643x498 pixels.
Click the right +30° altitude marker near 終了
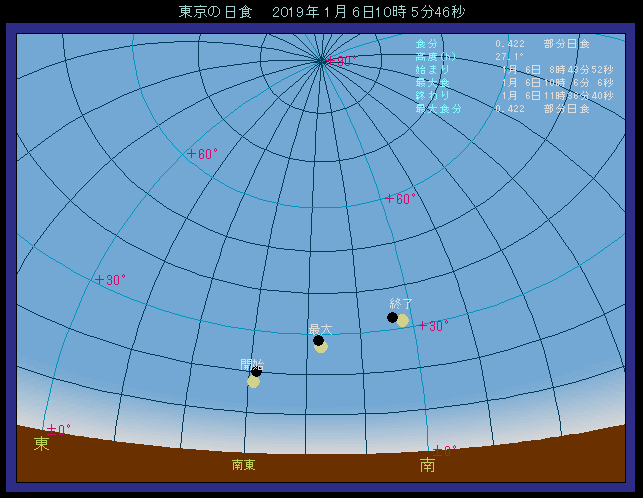[x=424, y=326]
